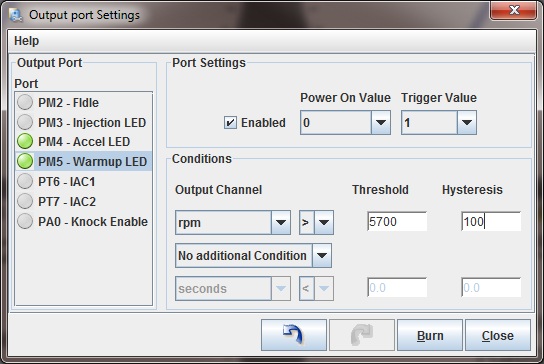Click the Hysteresis field showing 100
This screenshot has height=364, width=544.
[491, 221]
